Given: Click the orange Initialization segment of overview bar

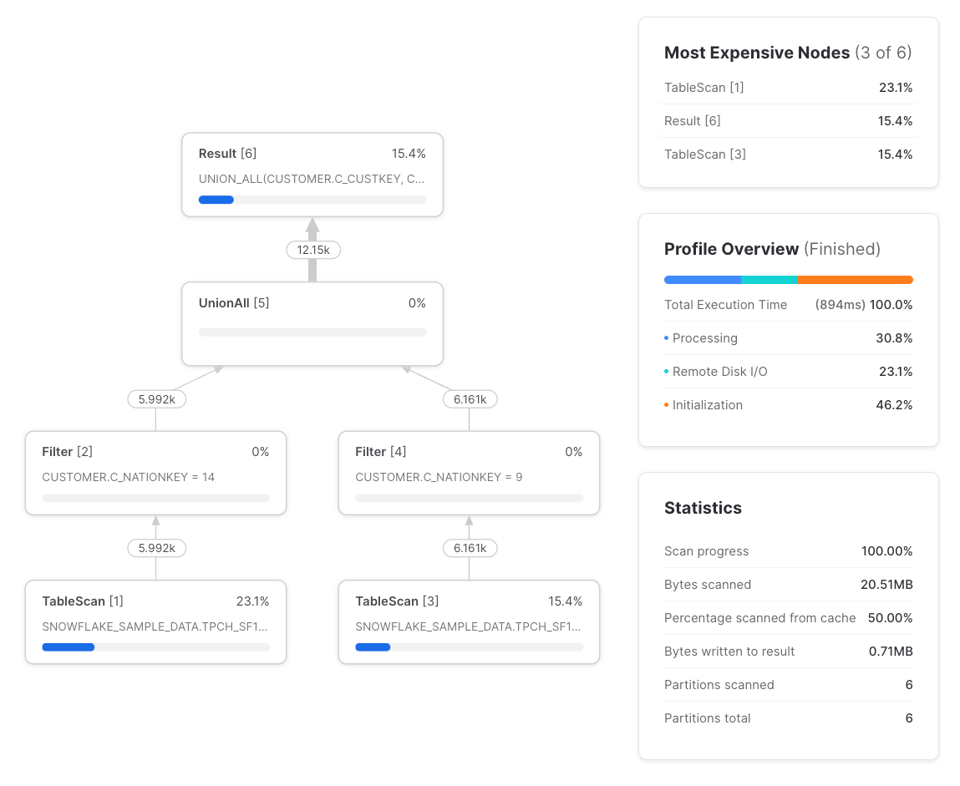Looking at the screenshot, I should (855, 280).
